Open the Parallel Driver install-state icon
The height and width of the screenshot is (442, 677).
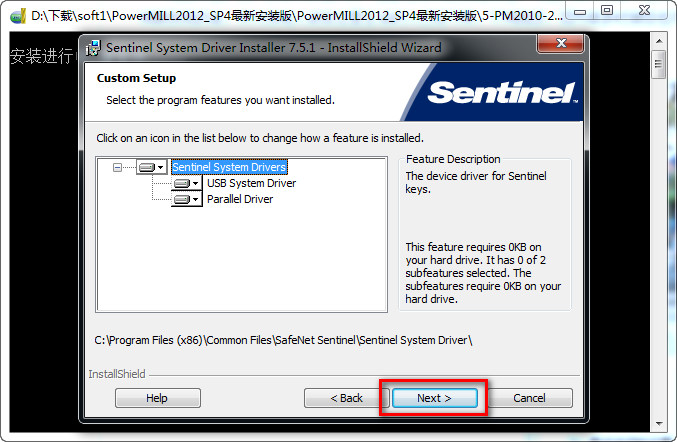point(187,200)
